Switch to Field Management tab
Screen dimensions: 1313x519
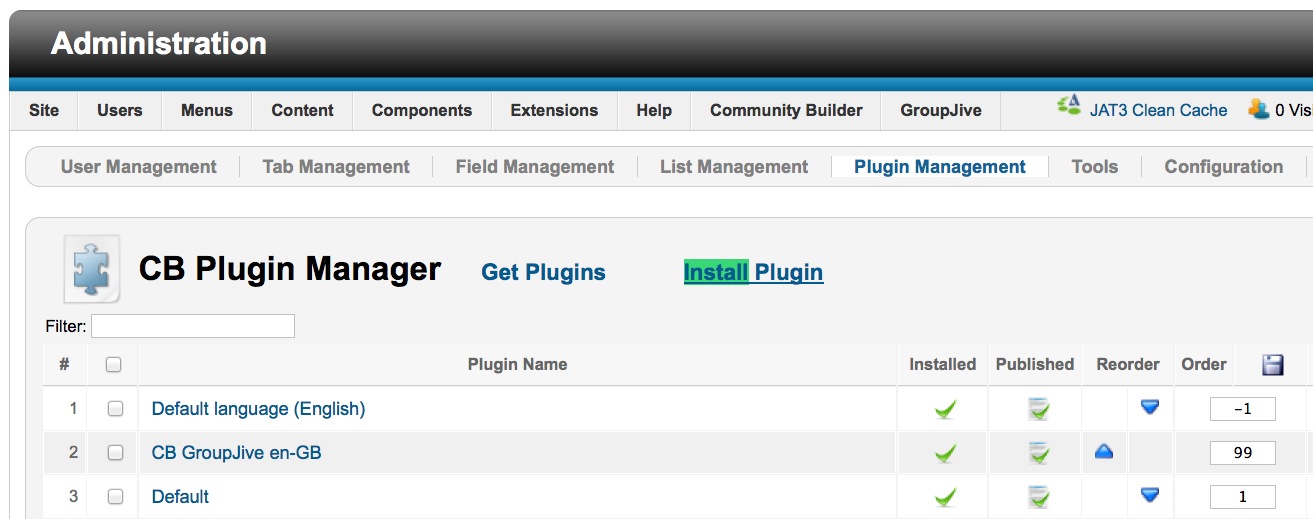[x=535, y=167]
